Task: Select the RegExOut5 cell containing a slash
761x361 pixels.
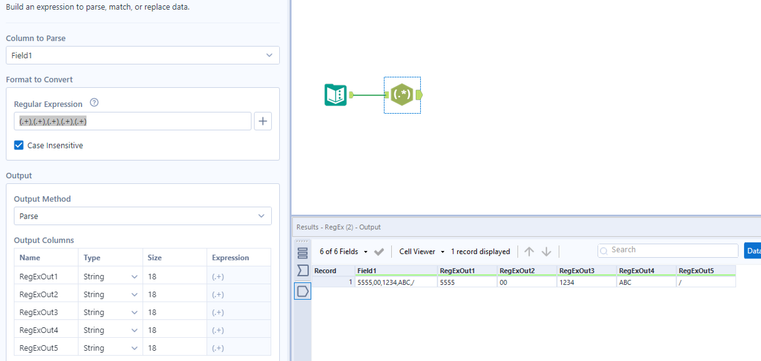Action: (706, 282)
